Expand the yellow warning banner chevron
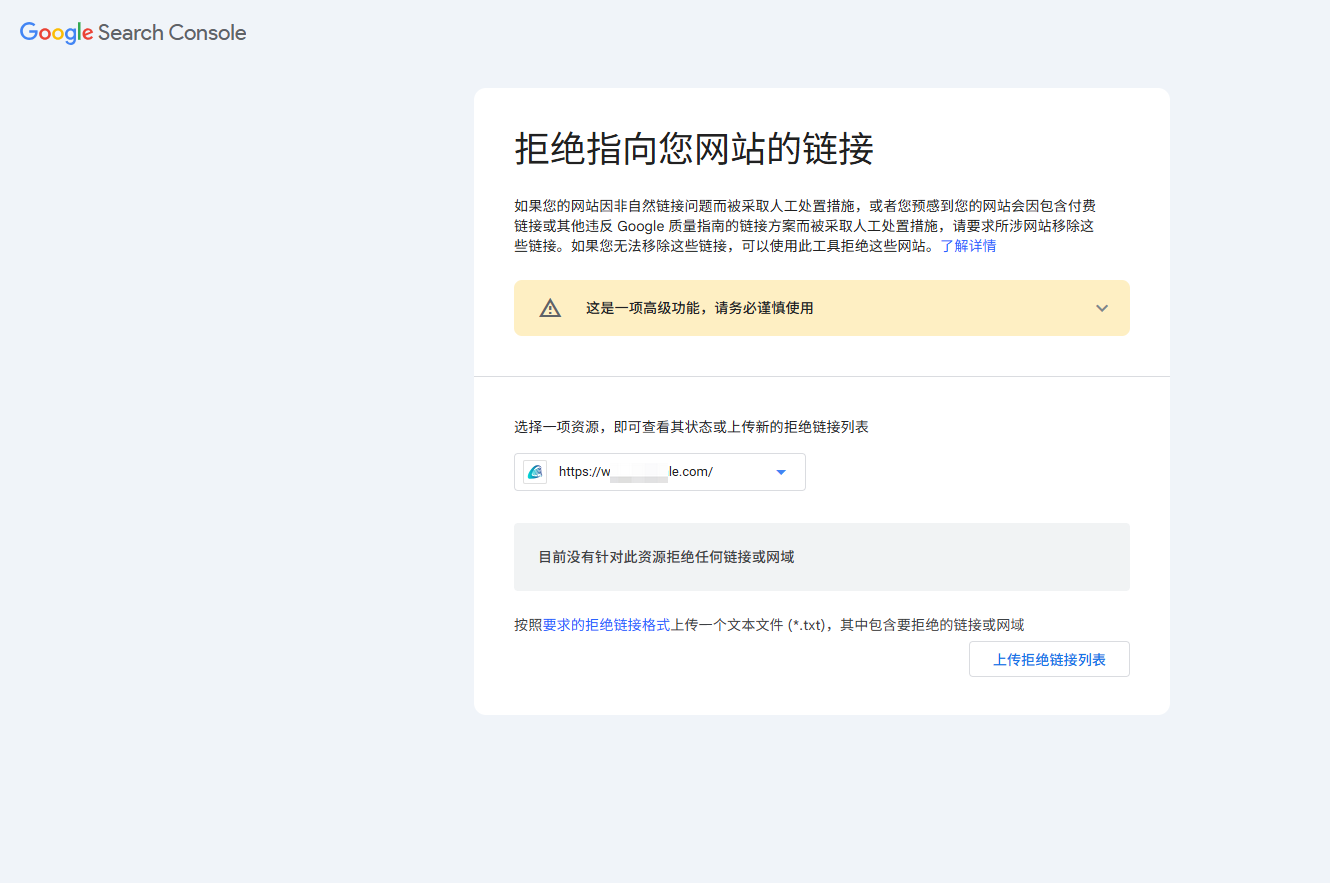Image resolution: width=1330 pixels, height=883 pixels. pyautogui.click(x=1102, y=308)
